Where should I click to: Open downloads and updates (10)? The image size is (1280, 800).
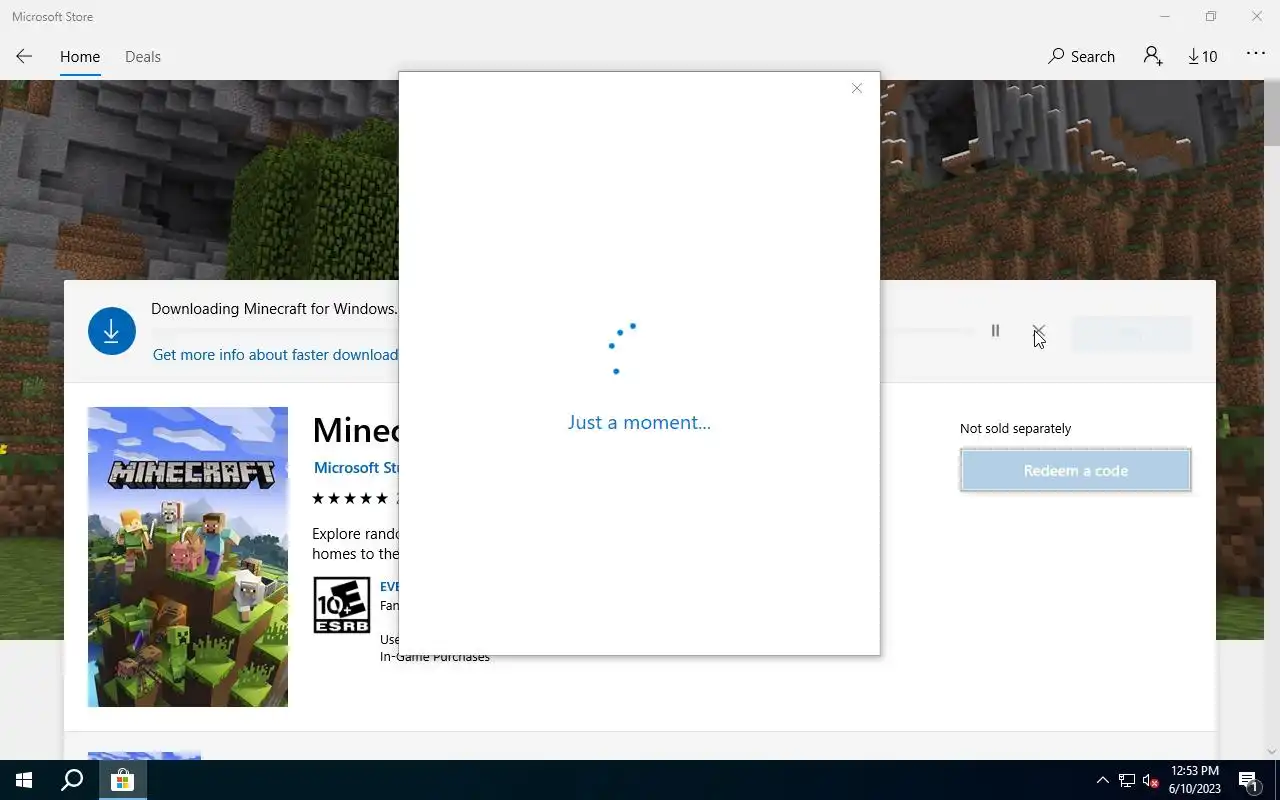pos(1203,57)
